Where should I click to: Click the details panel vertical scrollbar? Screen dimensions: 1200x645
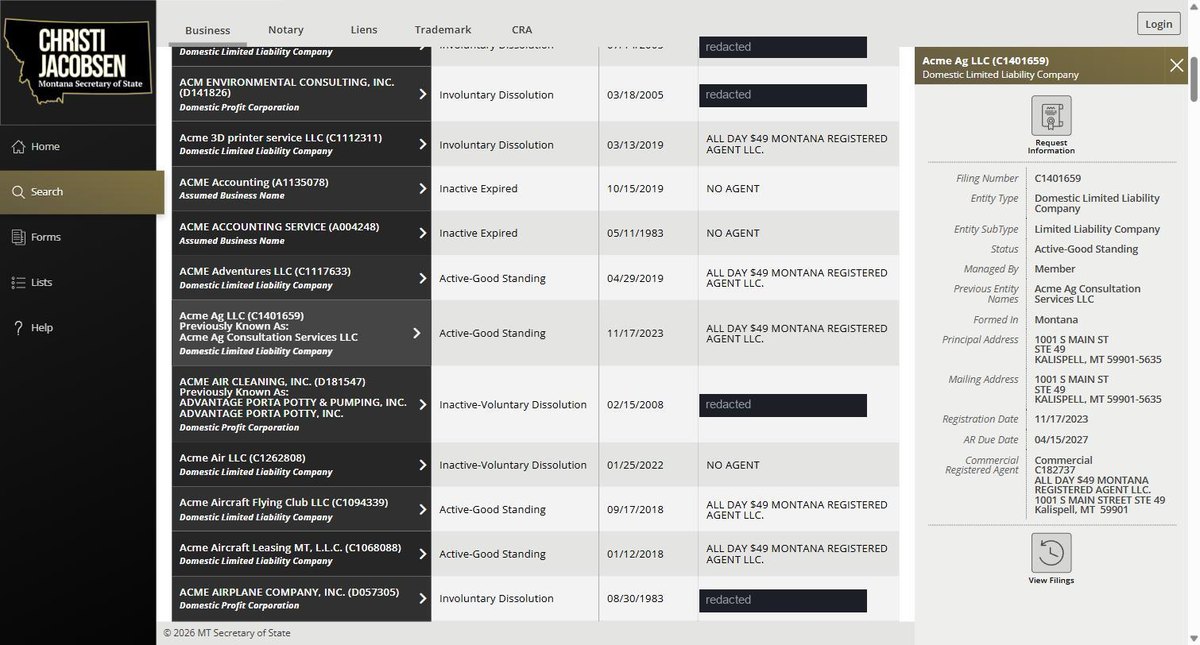(1193, 80)
